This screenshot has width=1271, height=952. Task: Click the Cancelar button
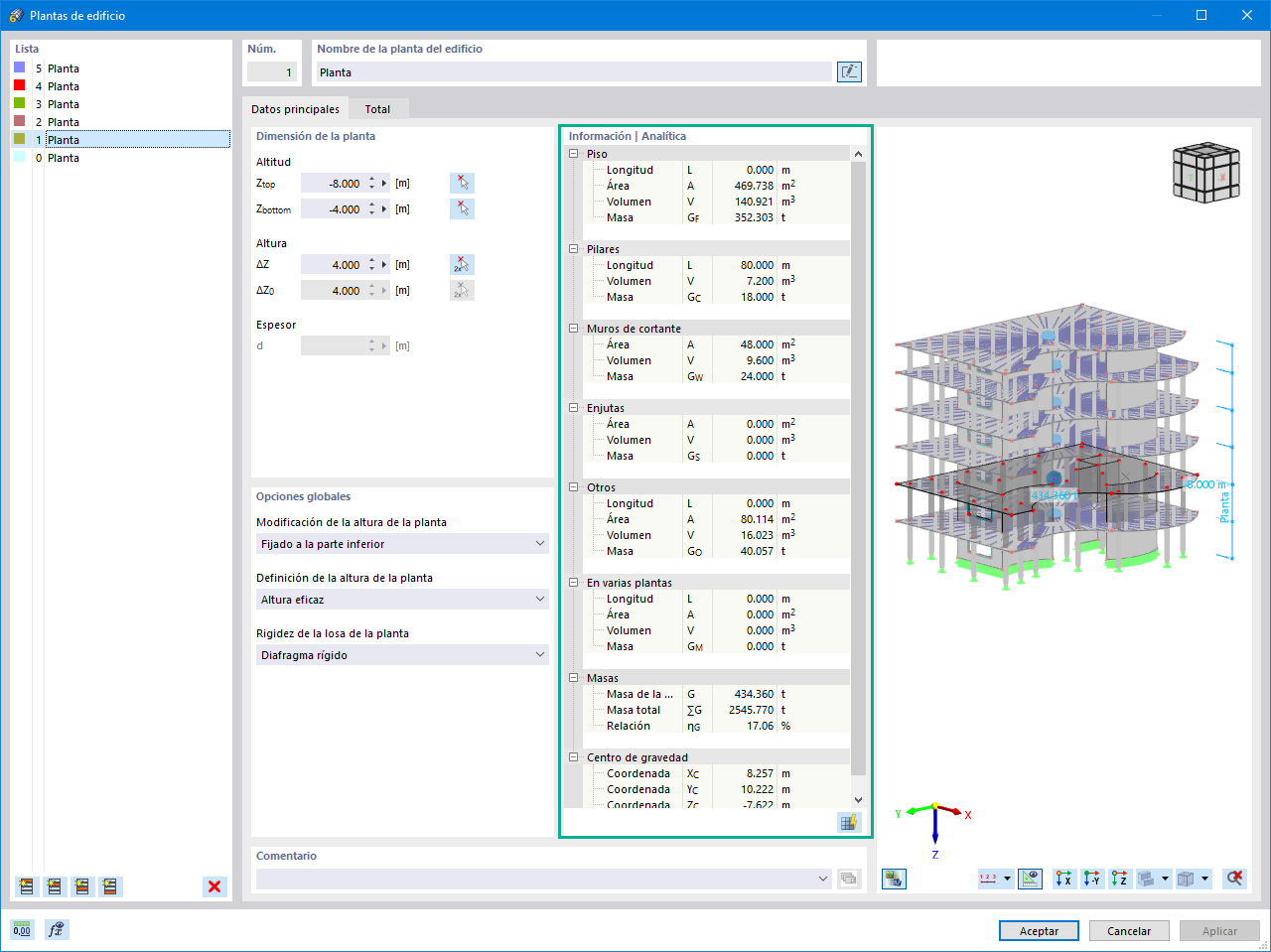click(x=1129, y=931)
